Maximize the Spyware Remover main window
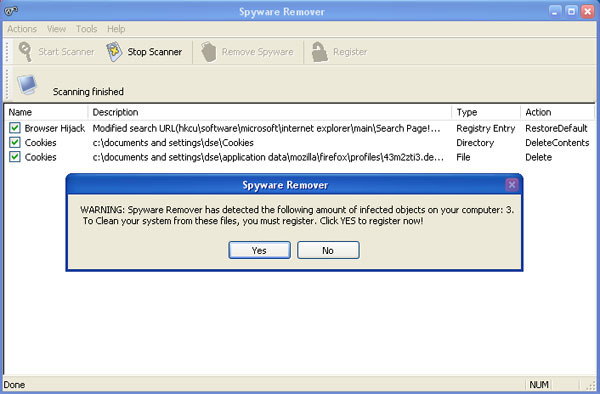600x394 pixels. coord(571,11)
